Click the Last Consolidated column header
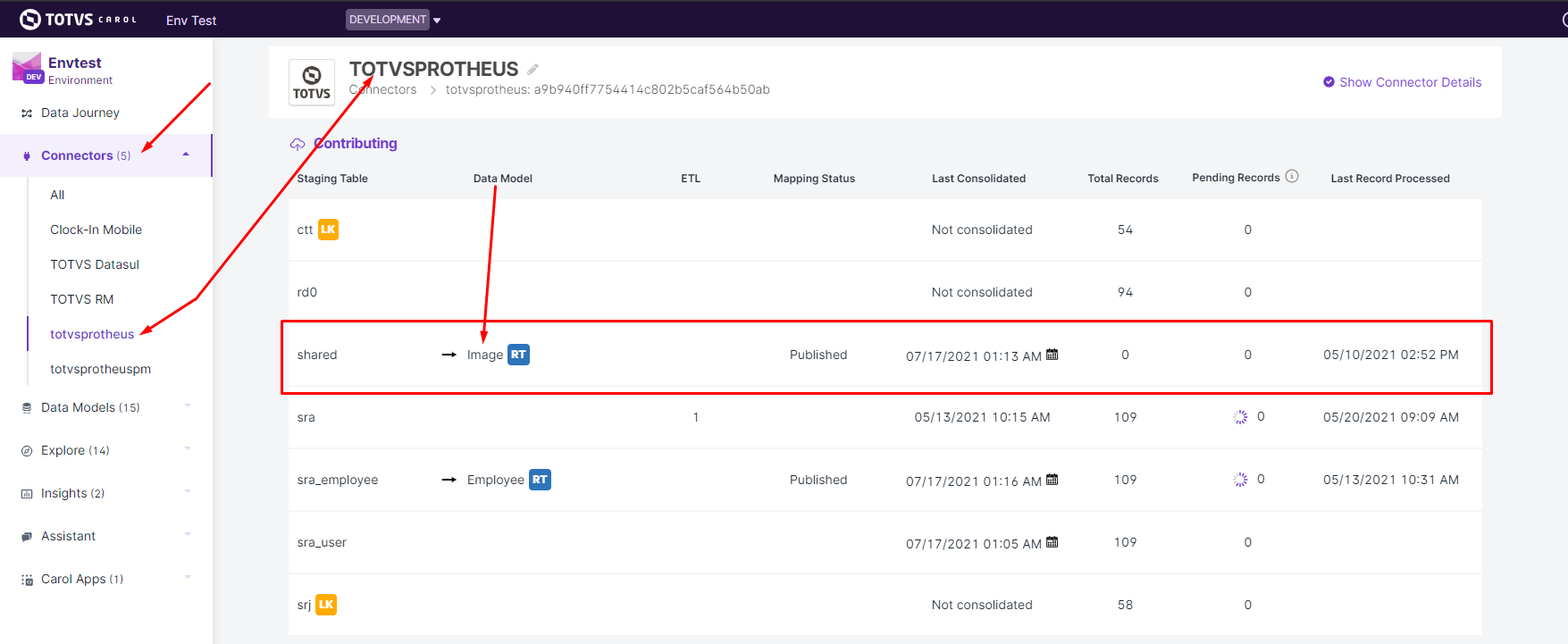Screen dimensions: 1568x644 click(x=978, y=179)
